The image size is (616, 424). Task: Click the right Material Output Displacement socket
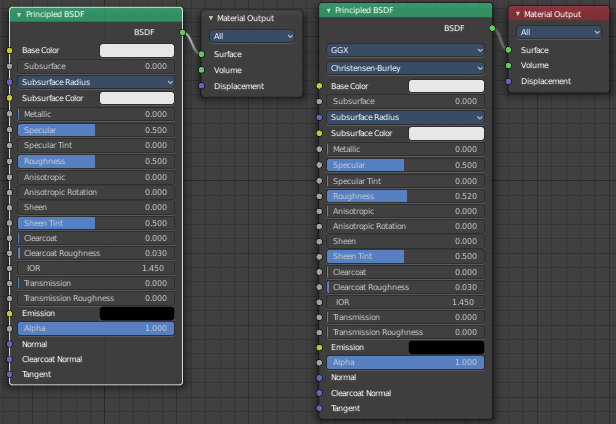(509, 81)
